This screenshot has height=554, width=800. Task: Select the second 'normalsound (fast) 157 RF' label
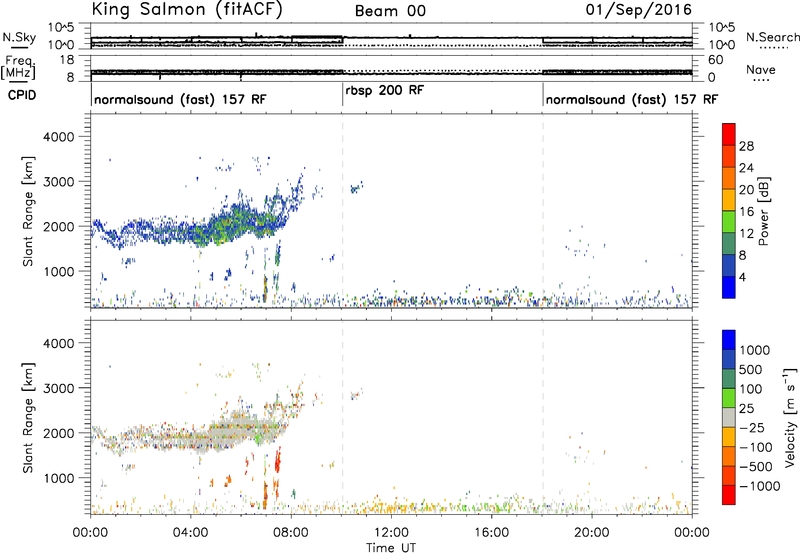tap(632, 99)
